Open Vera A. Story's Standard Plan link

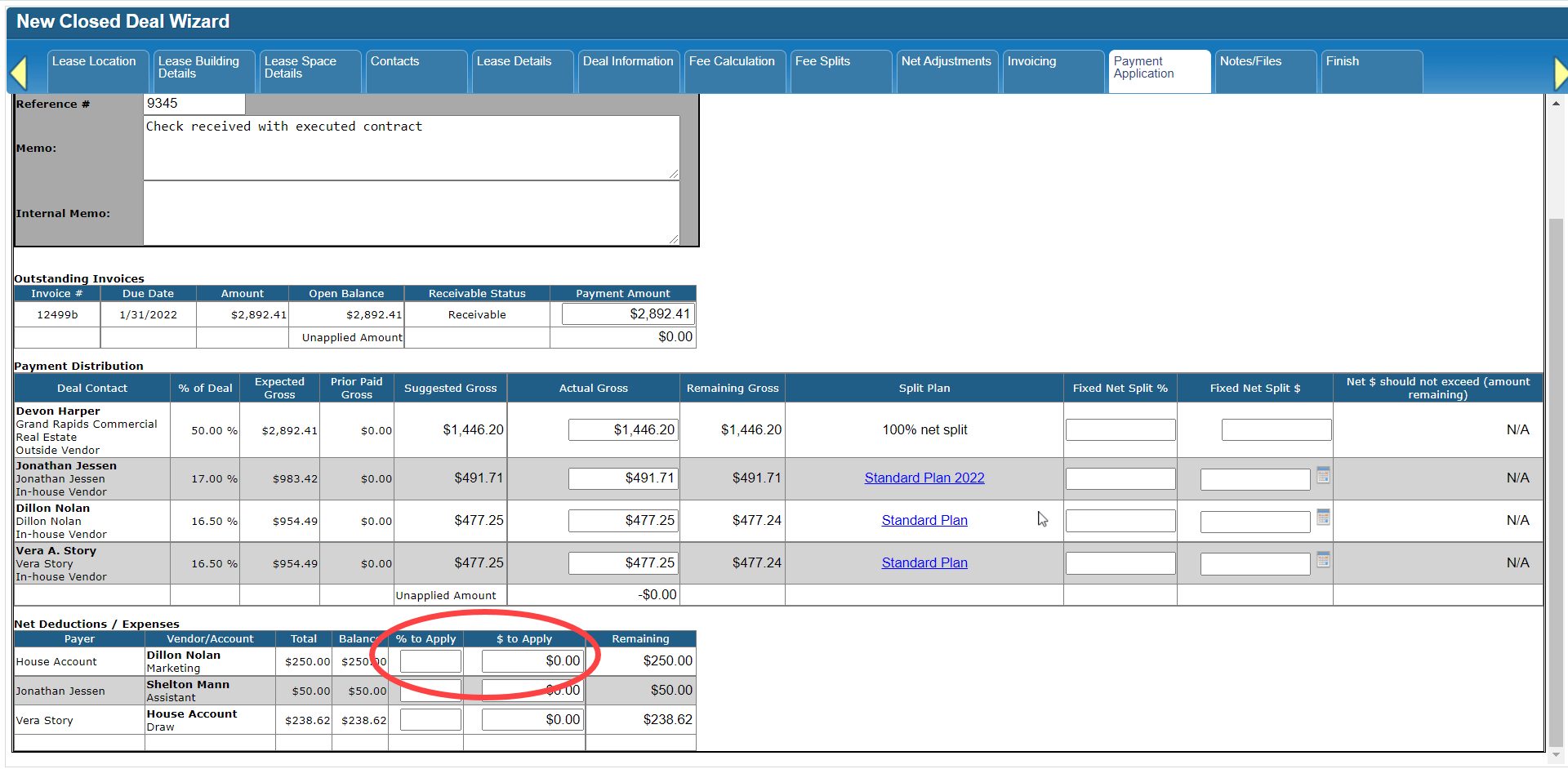coord(924,563)
